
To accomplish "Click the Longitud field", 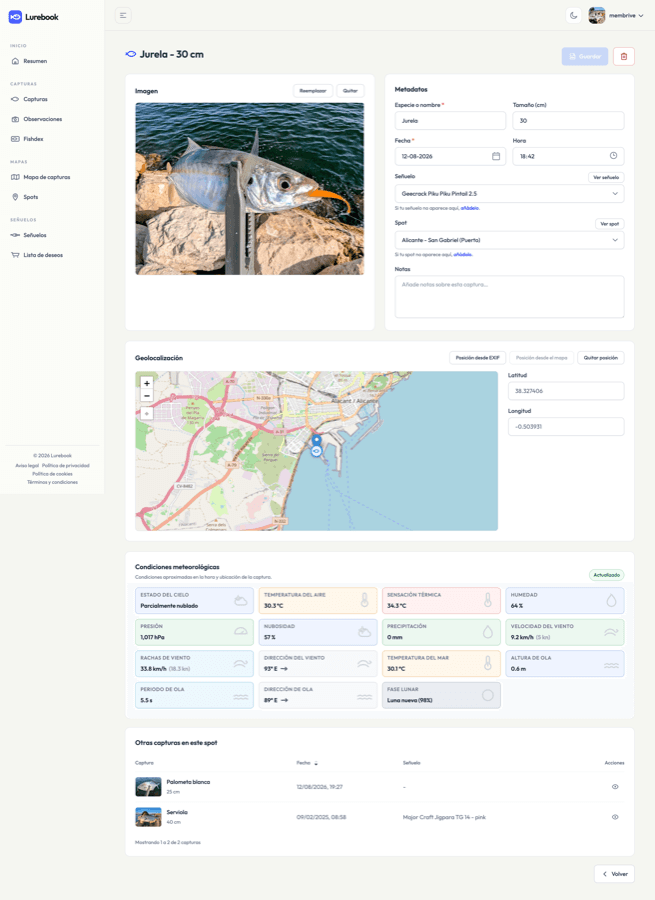I will [565, 426].
